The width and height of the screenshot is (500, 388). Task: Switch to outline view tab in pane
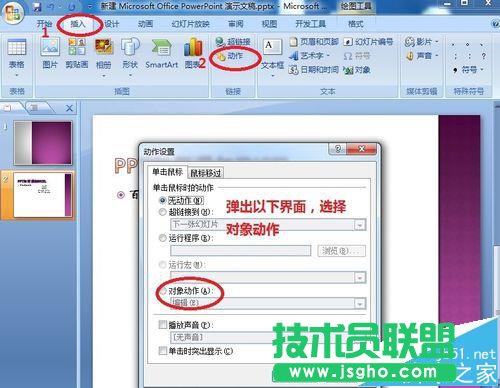(x=37, y=107)
